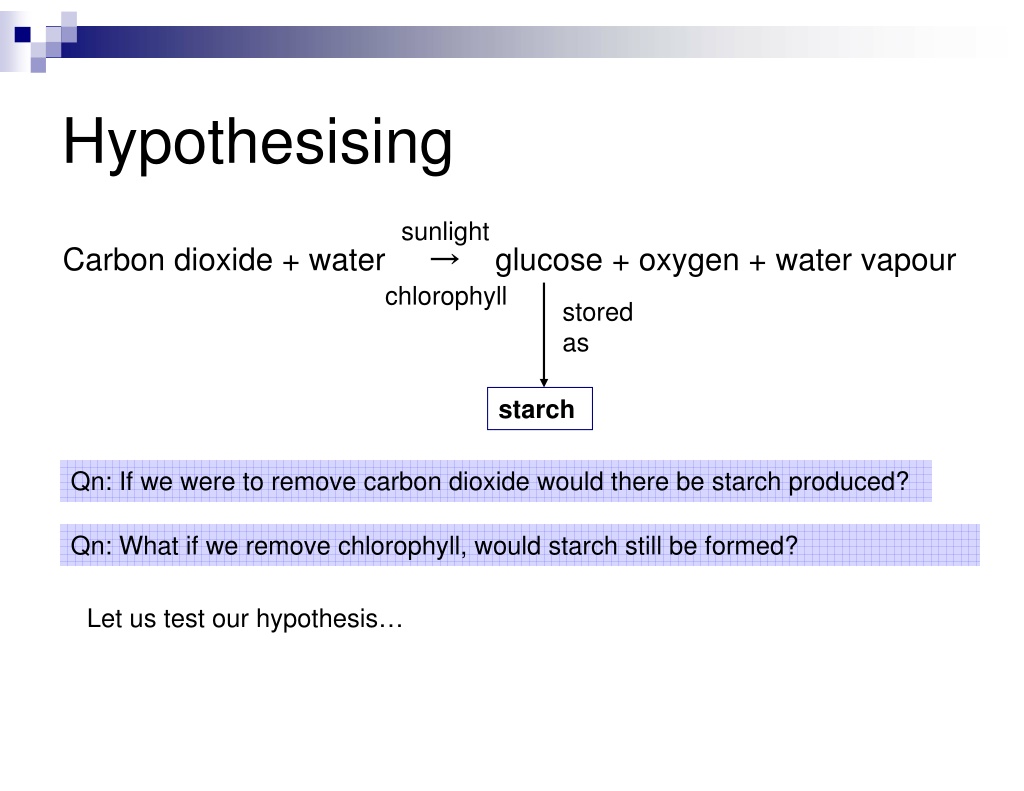
Task: Click the word 'glucose' in equation
Action: click(x=548, y=261)
